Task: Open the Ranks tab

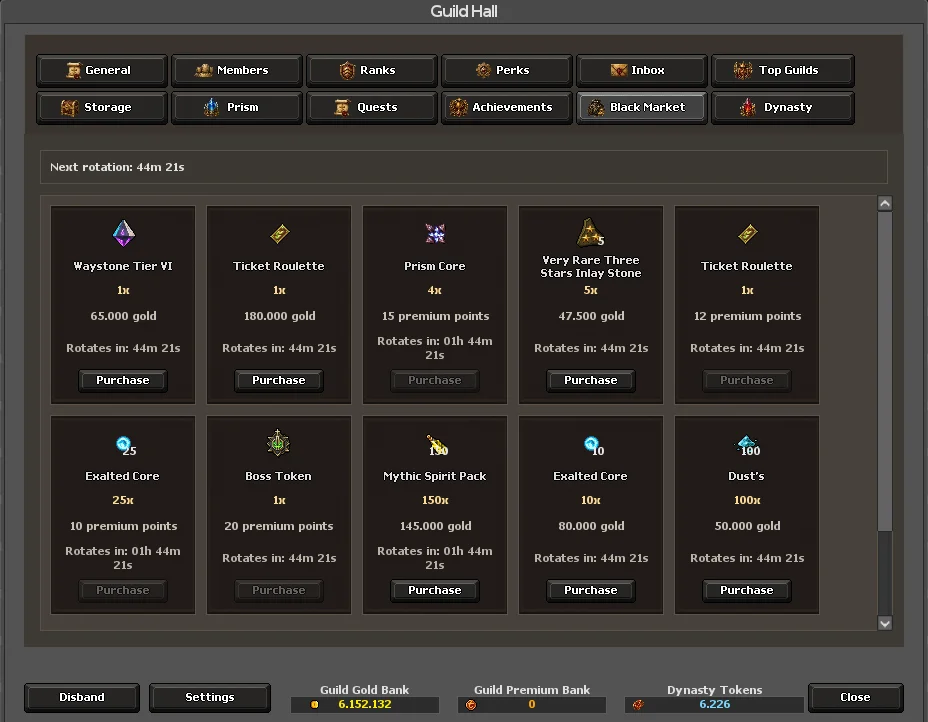Action: tap(372, 70)
